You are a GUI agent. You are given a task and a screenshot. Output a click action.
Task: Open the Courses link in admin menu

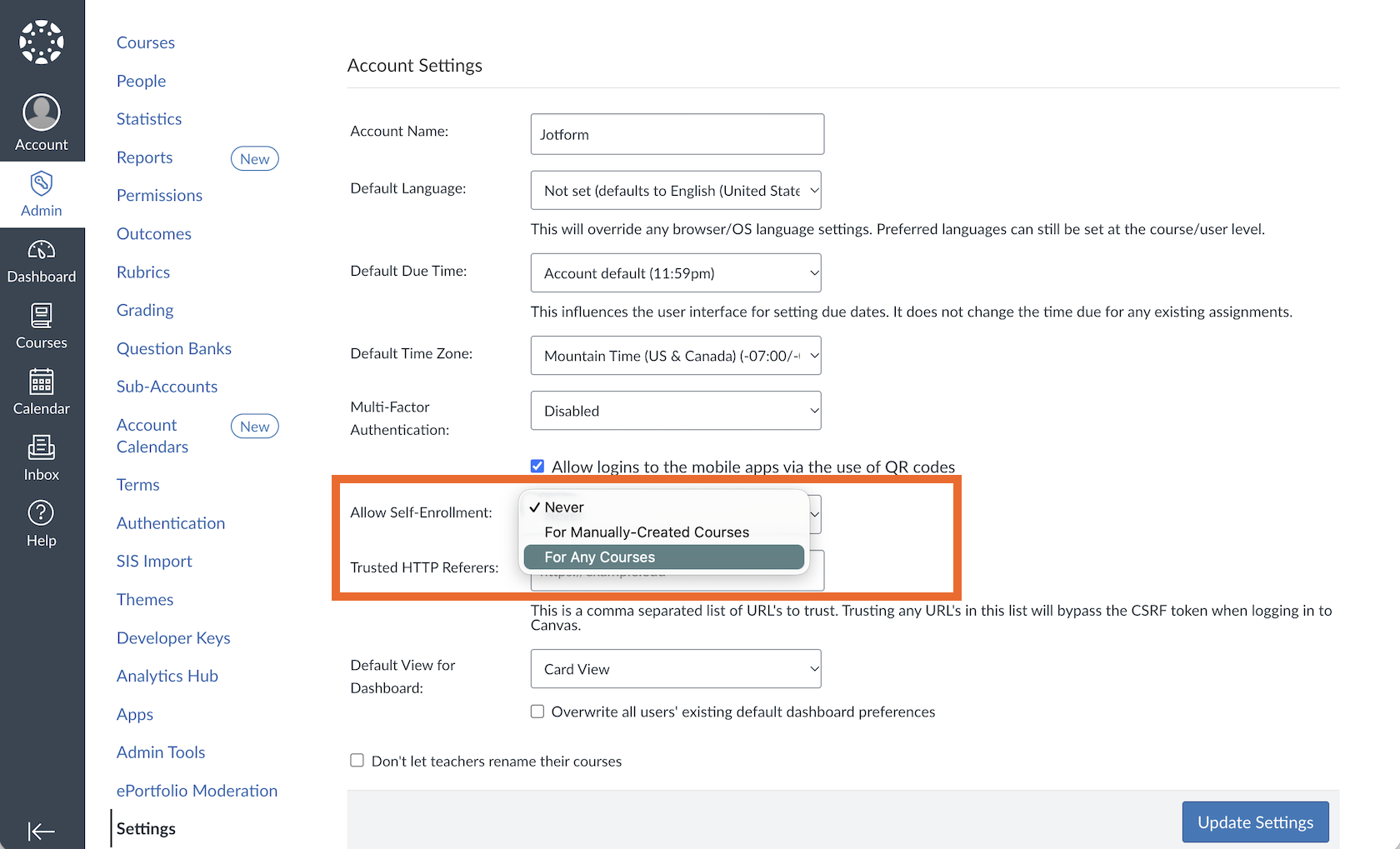pos(146,42)
